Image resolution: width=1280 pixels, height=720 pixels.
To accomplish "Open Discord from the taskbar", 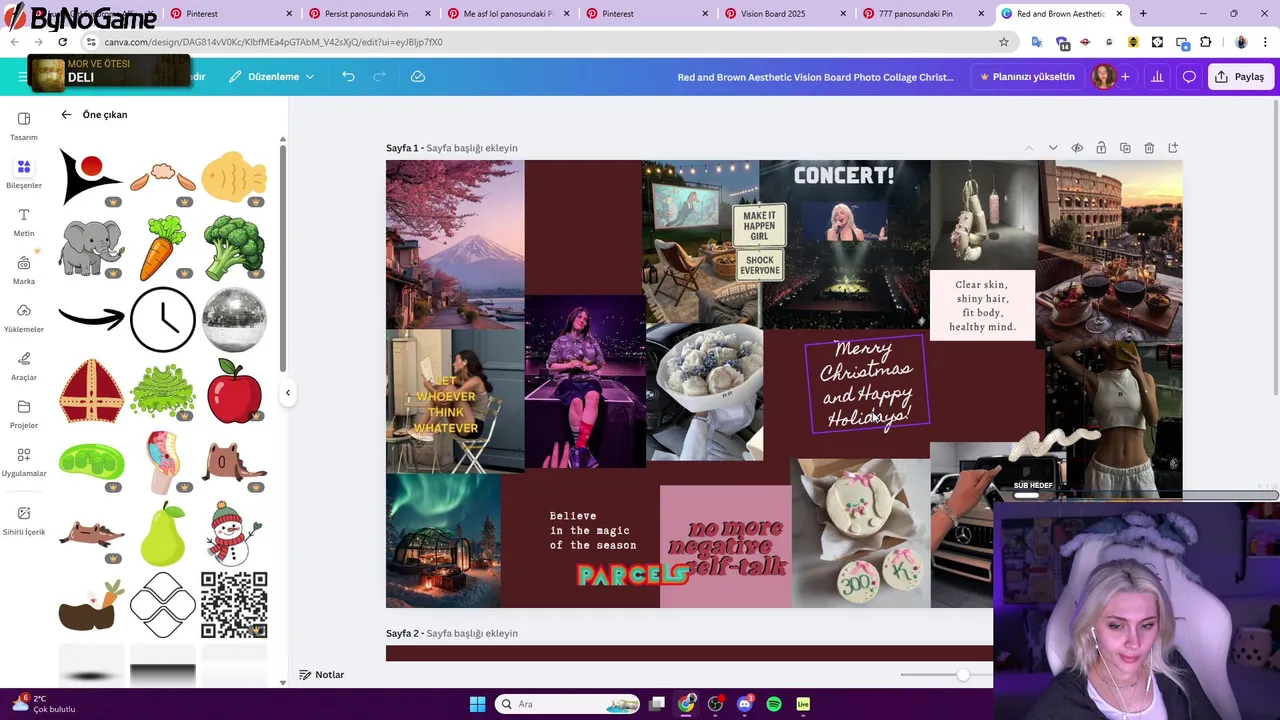I will [x=745, y=704].
